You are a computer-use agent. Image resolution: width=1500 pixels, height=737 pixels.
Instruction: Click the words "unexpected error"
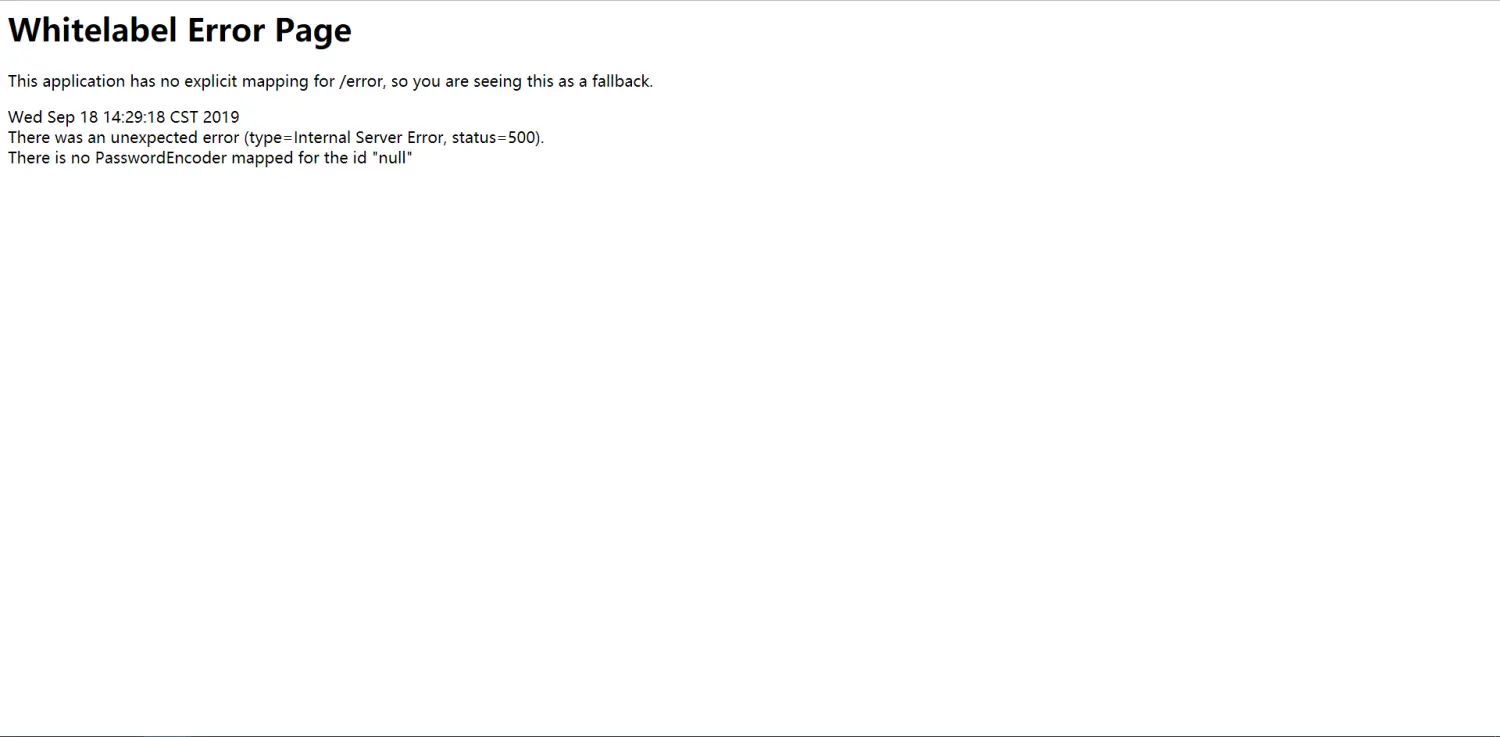click(x=175, y=138)
